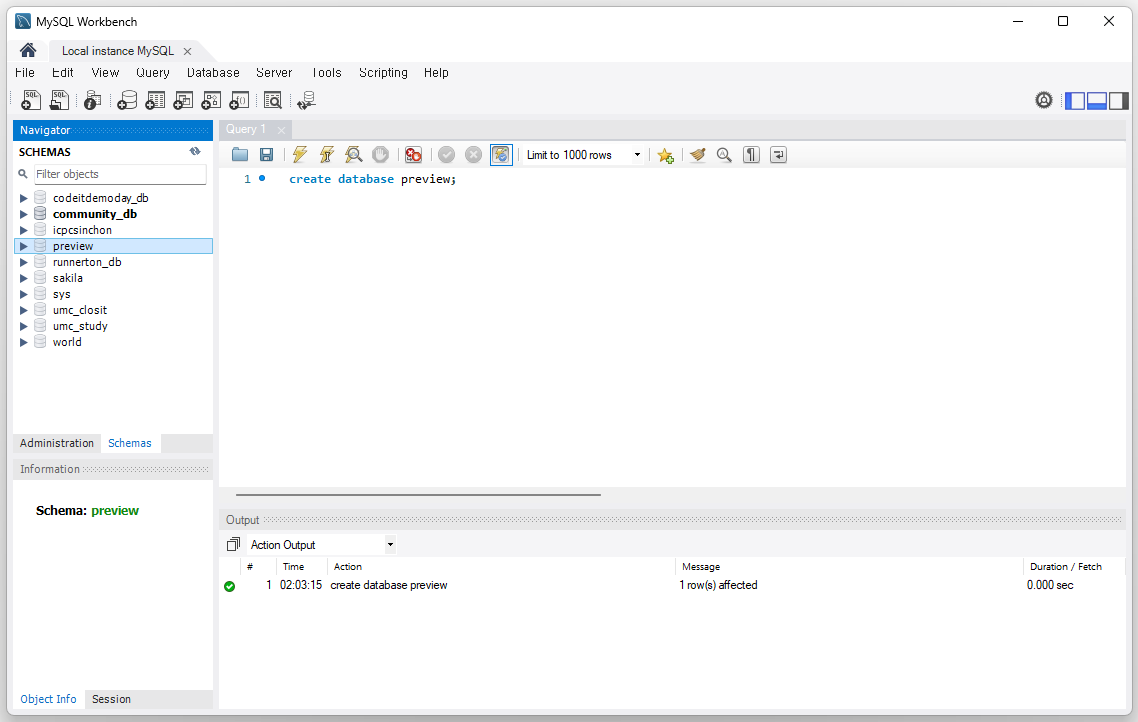Image resolution: width=1138 pixels, height=722 pixels.
Task: Create a new table icon
Action: pyautogui.click(x=155, y=100)
